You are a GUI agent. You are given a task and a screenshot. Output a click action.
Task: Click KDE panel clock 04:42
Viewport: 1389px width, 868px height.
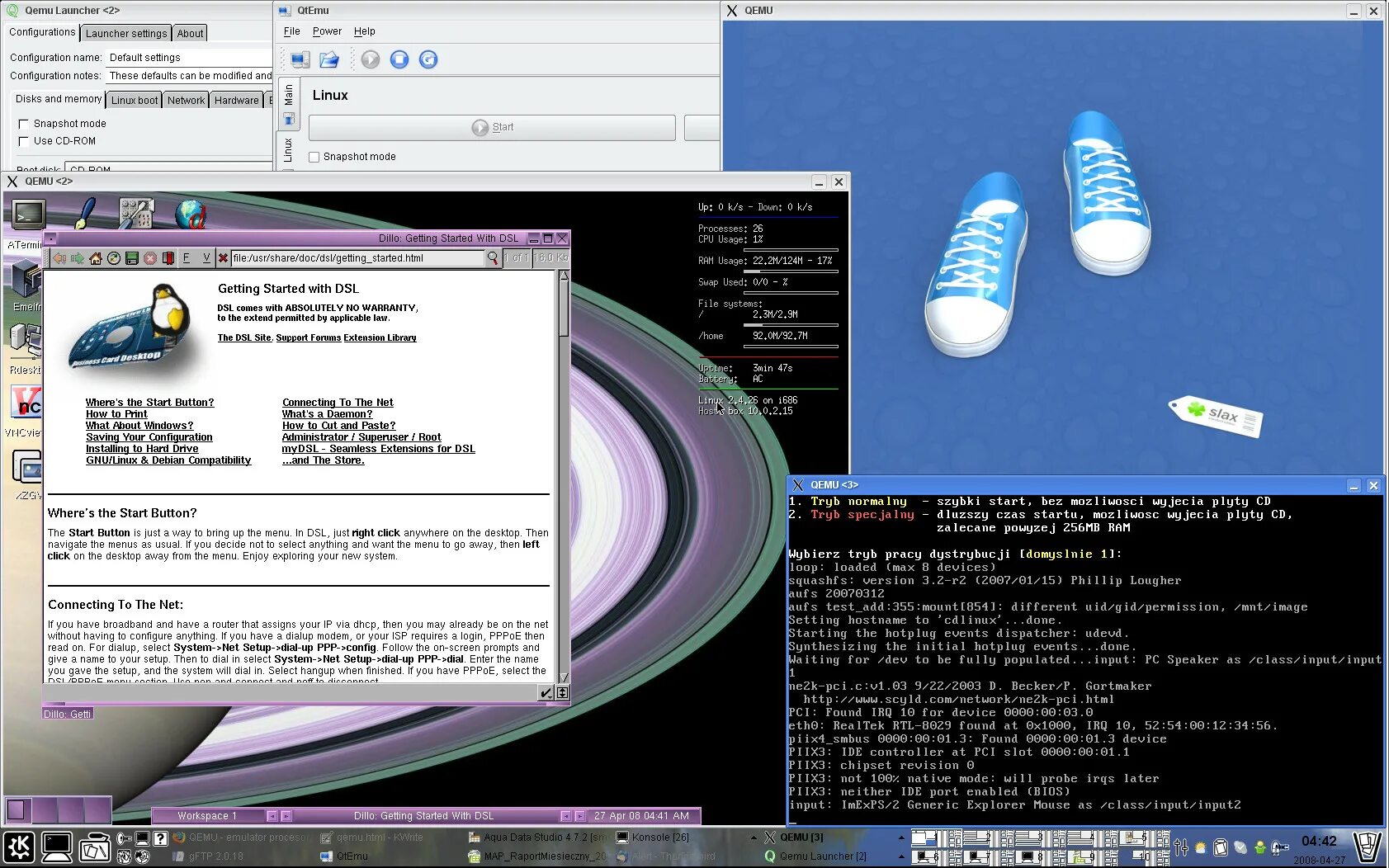click(1319, 842)
